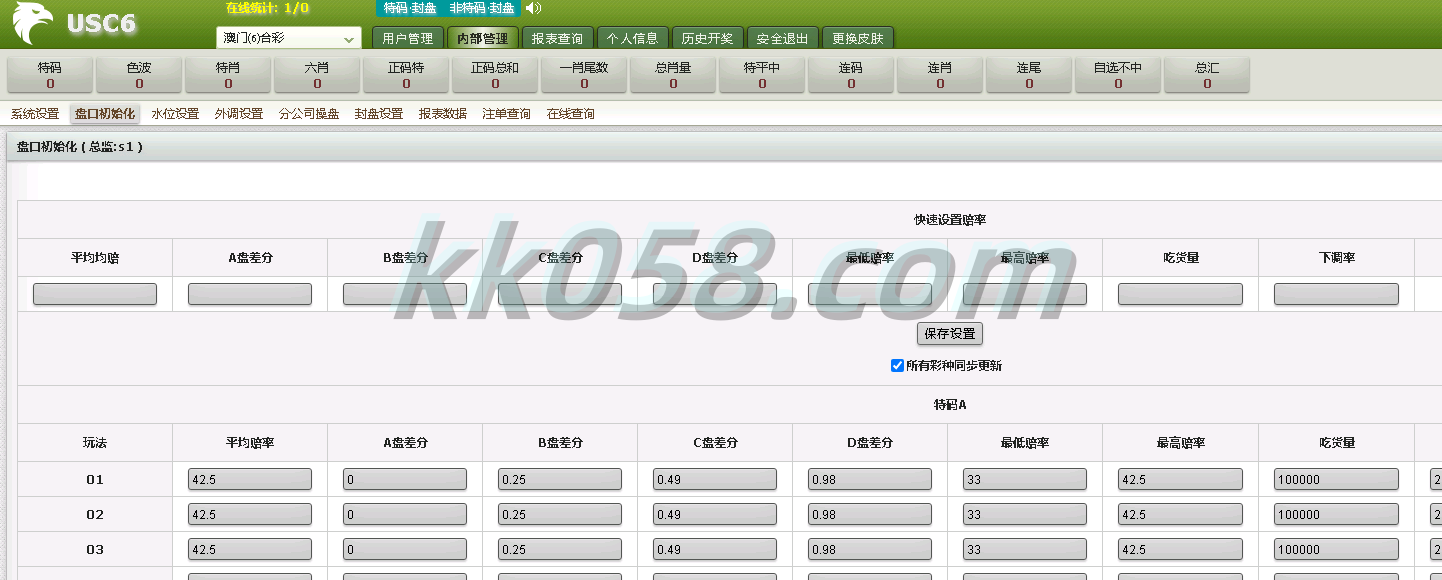This screenshot has width=1442, height=580.
Task: Go to 系统设置 submenu
Action: click(35, 114)
